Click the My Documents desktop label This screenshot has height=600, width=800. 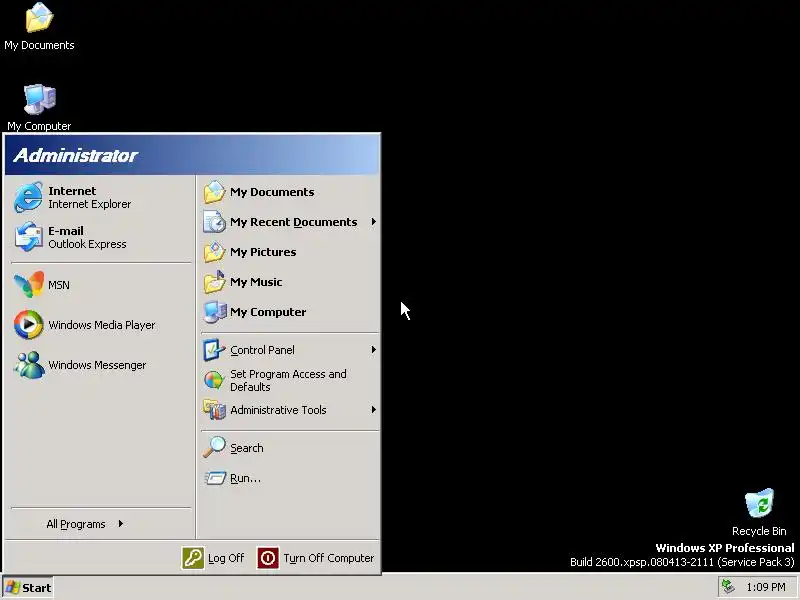[39, 45]
